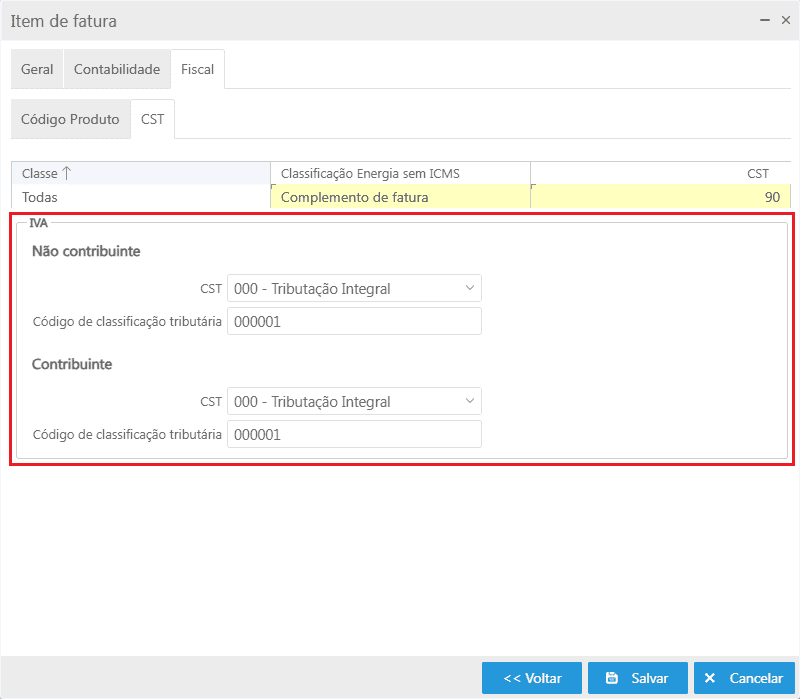Switch to the Geral tab

tap(37, 69)
